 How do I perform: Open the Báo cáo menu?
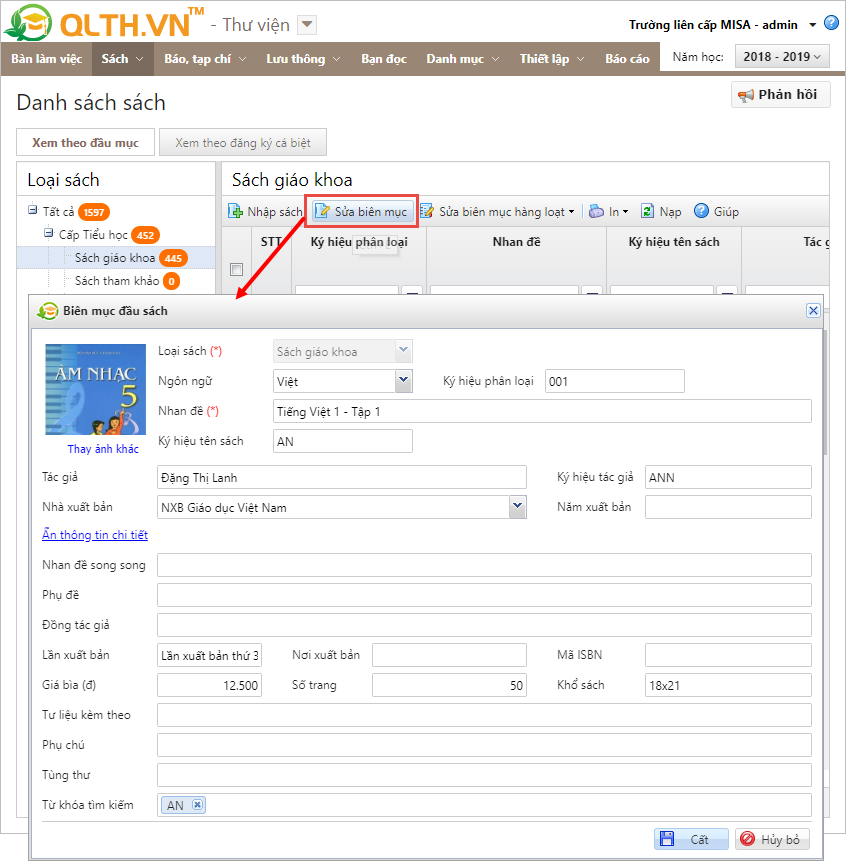(x=627, y=58)
